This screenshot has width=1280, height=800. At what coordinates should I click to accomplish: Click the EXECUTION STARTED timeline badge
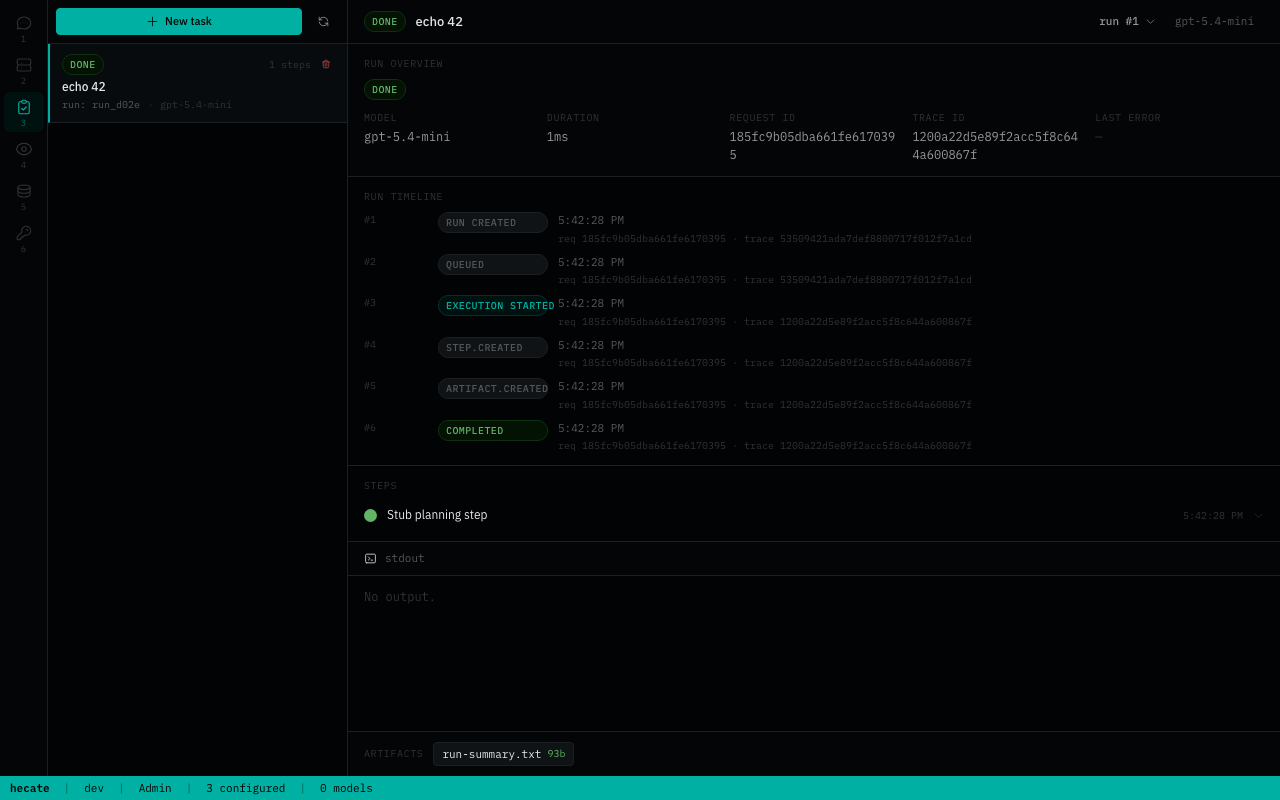(492, 306)
